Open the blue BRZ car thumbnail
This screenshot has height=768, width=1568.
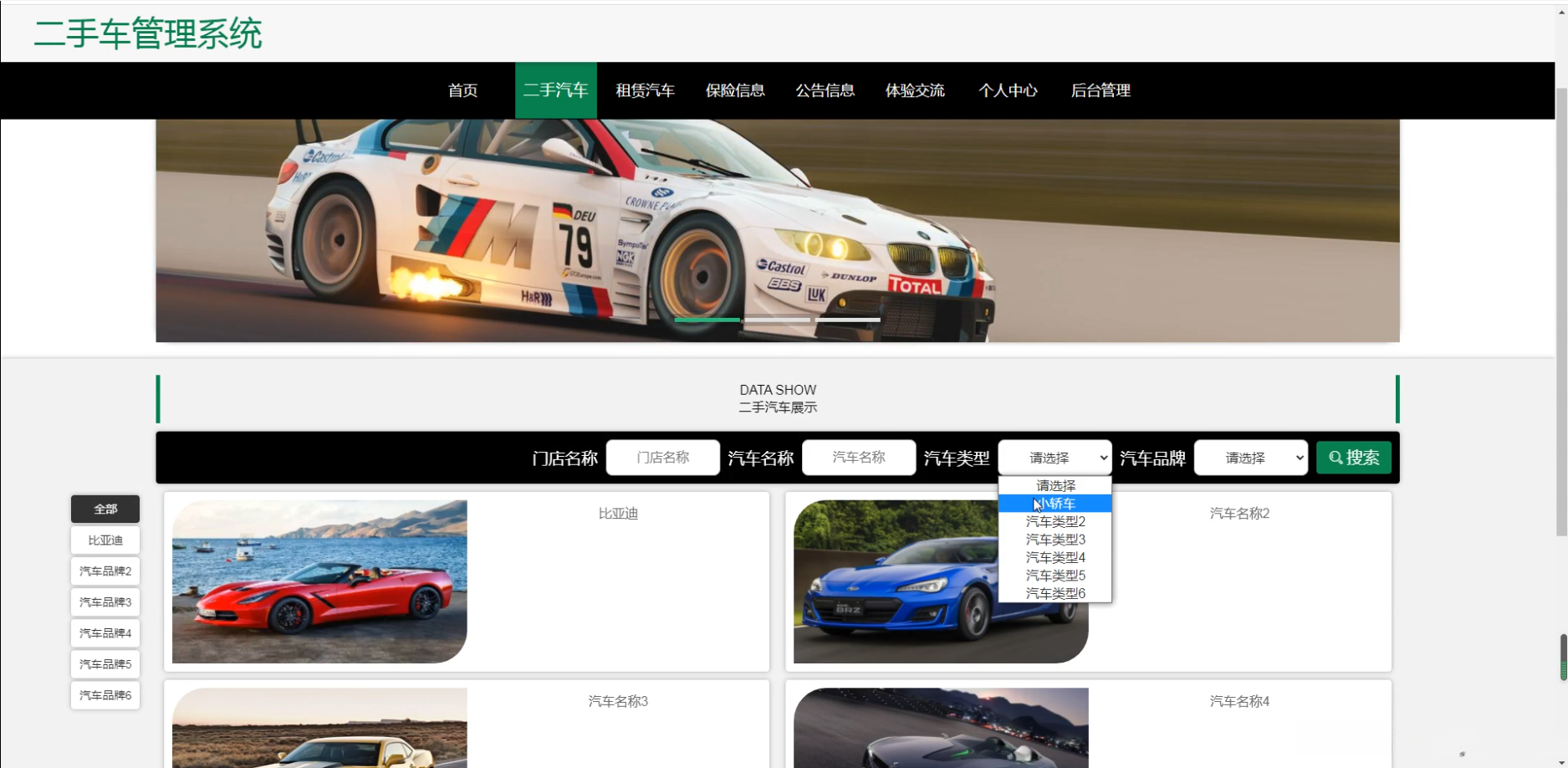(941, 581)
